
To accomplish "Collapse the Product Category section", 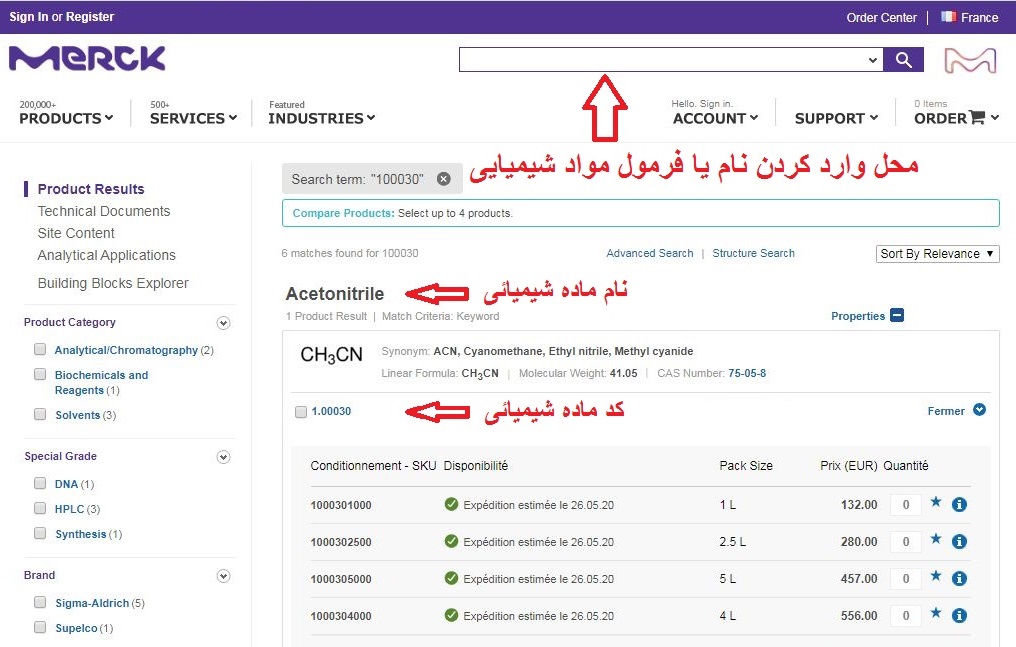I will click(224, 323).
